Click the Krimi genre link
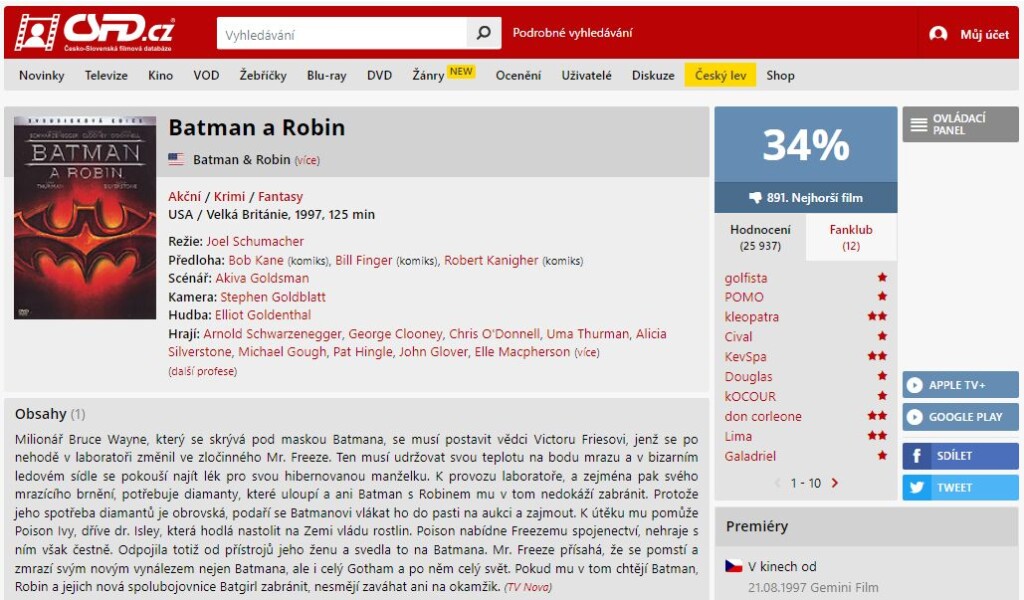1024x600 pixels. [229, 197]
